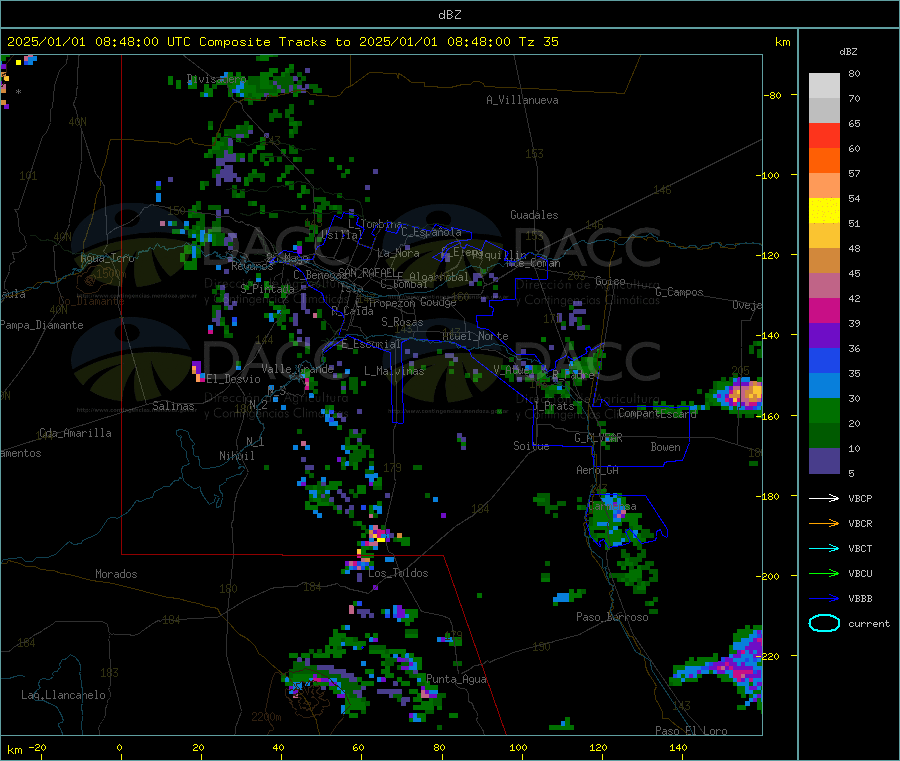Click the white VBCP arrow in legend
This screenshot has height=761, width=900.
coord(824,498)
